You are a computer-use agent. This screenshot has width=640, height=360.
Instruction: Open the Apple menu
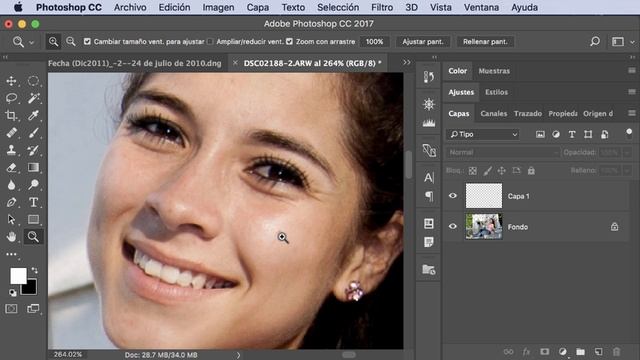[18, 7]
